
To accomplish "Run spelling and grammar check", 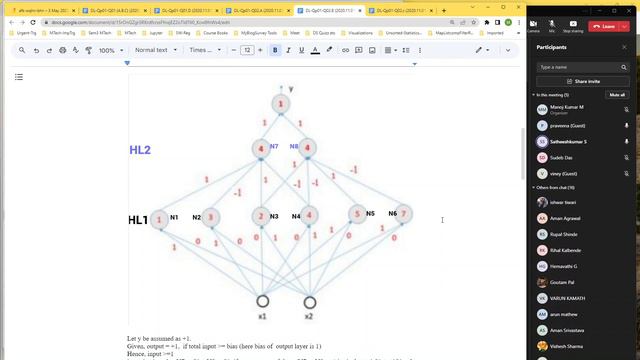I will point(76,50).
